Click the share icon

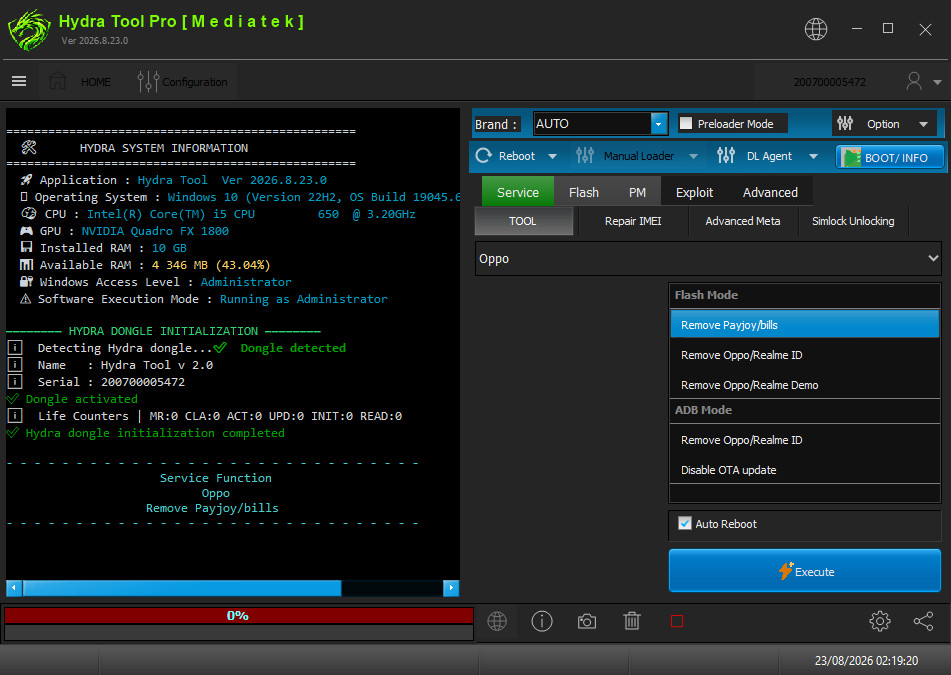click(923, 621)
